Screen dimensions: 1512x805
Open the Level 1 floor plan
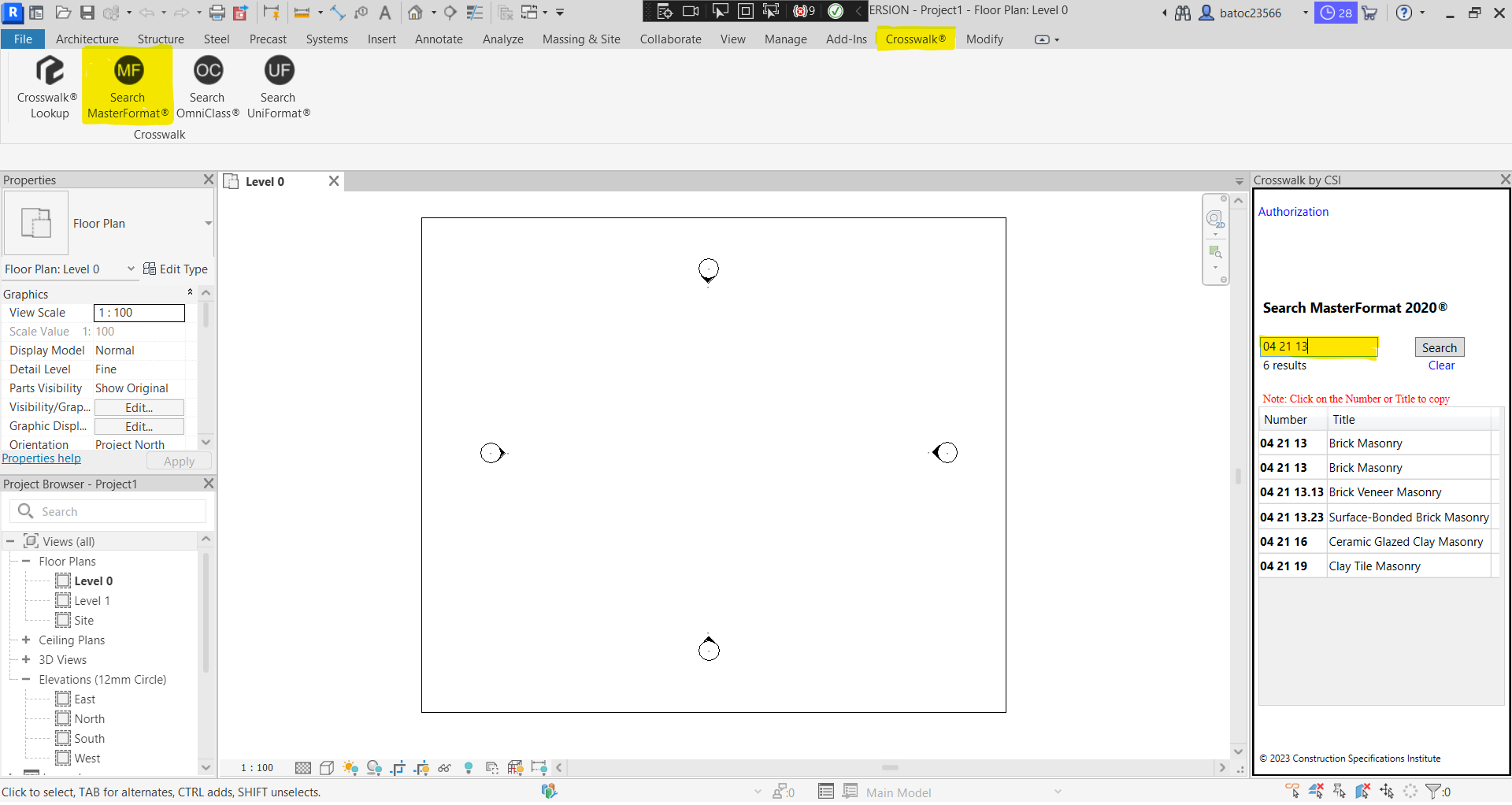[x=92, y=601]
